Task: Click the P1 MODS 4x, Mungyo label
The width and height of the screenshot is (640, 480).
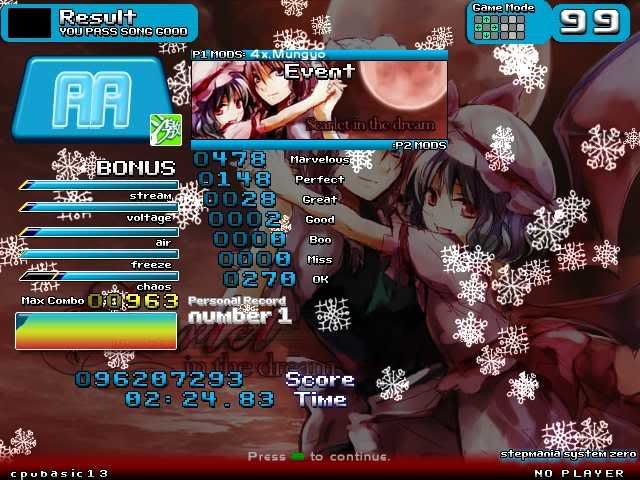Action: [259, 54]
